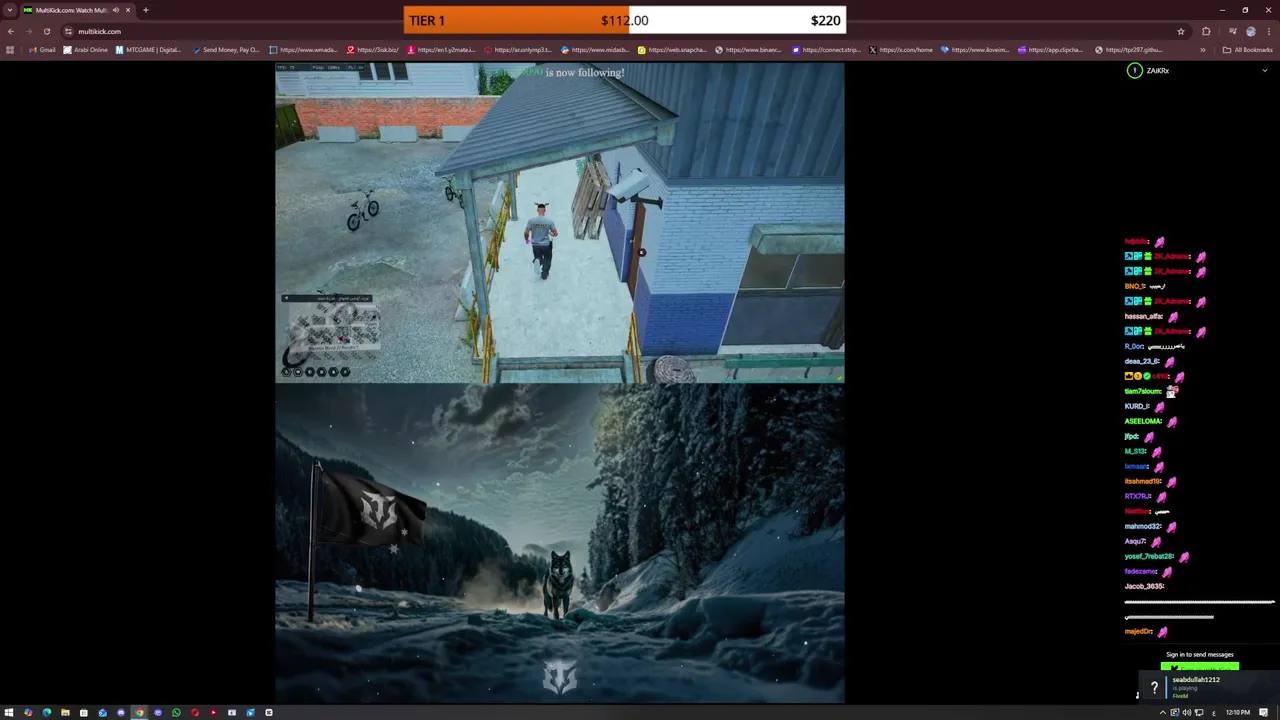Open the x.com/home bookmark
Screen dimensions: 1280x720
[901, 49]
